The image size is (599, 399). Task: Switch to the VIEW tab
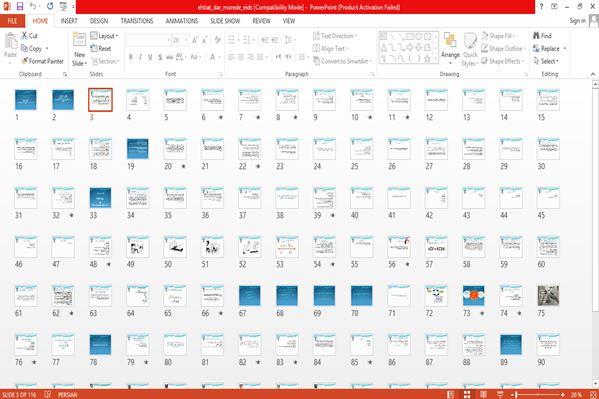289,21
